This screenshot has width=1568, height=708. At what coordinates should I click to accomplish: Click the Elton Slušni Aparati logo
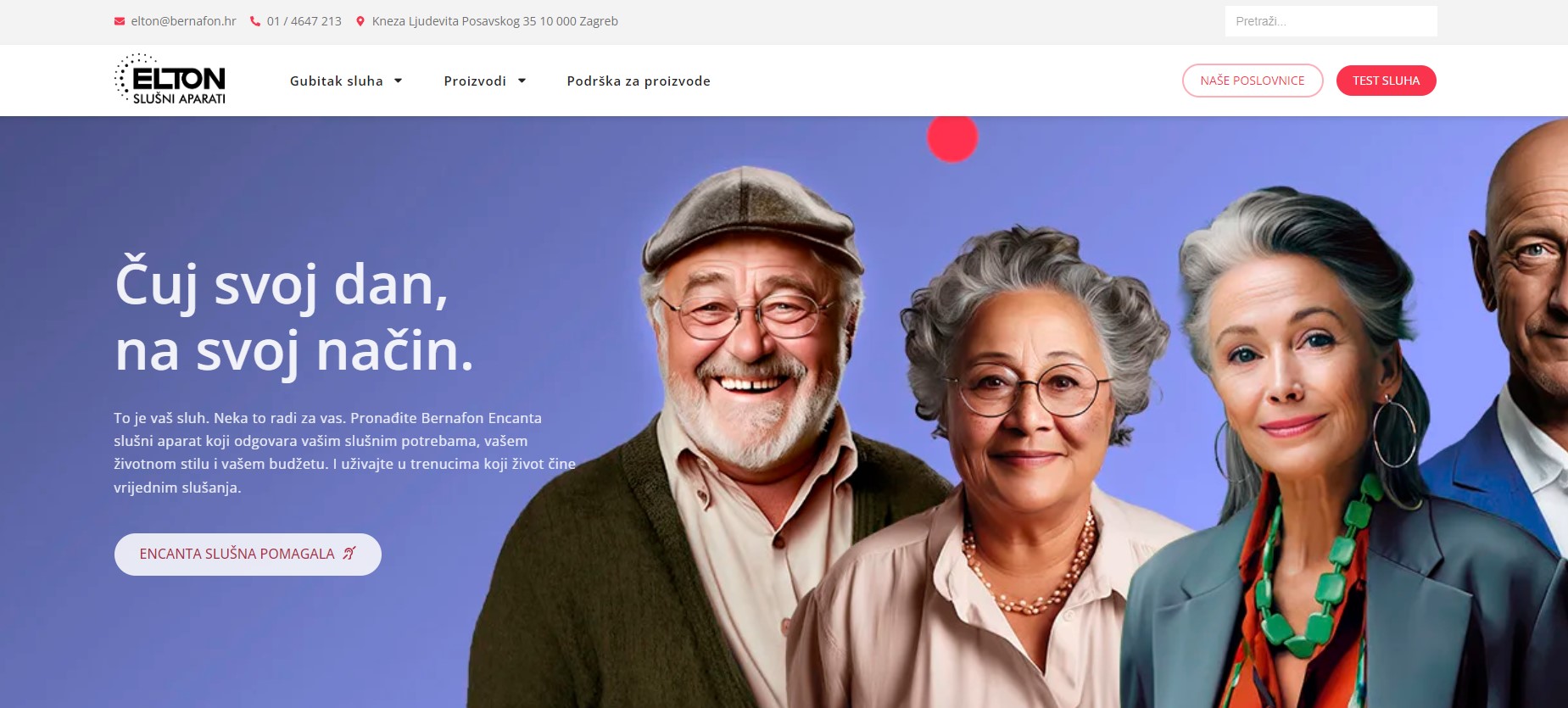click(x=170, y=80)
